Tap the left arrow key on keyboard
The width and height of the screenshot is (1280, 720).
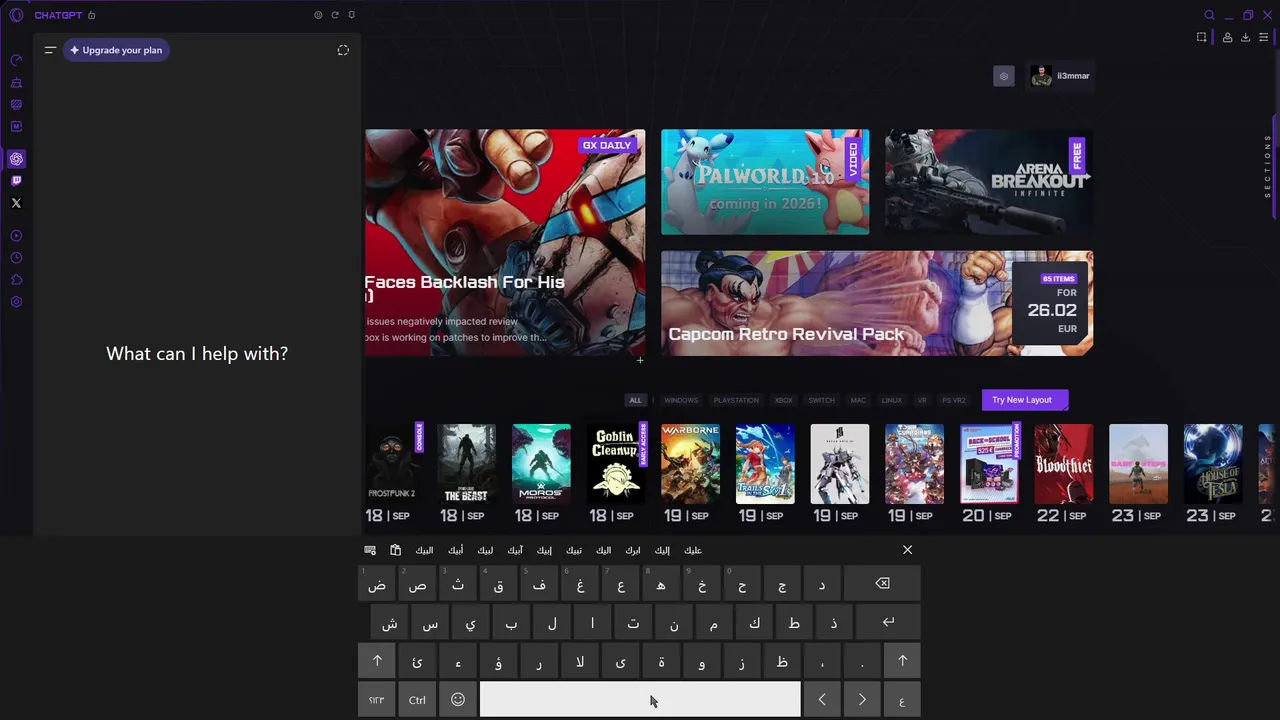(822, 700)
